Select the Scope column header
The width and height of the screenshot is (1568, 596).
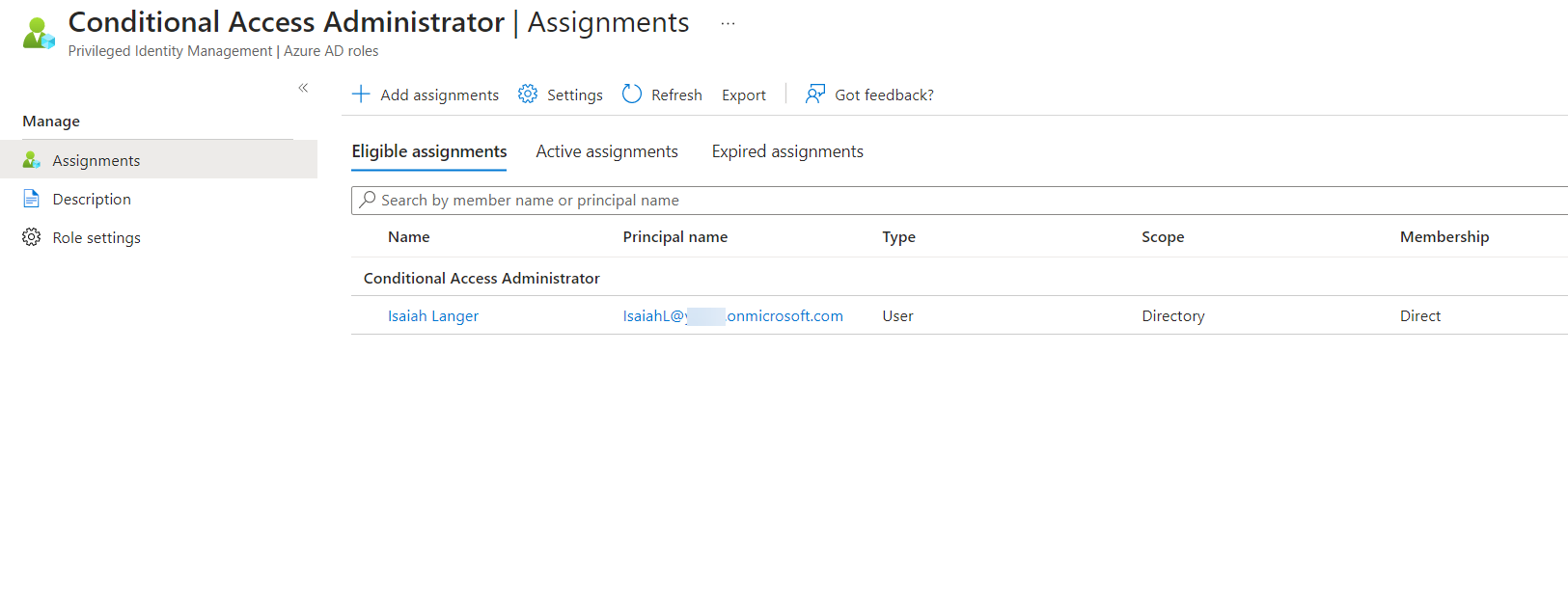[x=1163, y=236]
